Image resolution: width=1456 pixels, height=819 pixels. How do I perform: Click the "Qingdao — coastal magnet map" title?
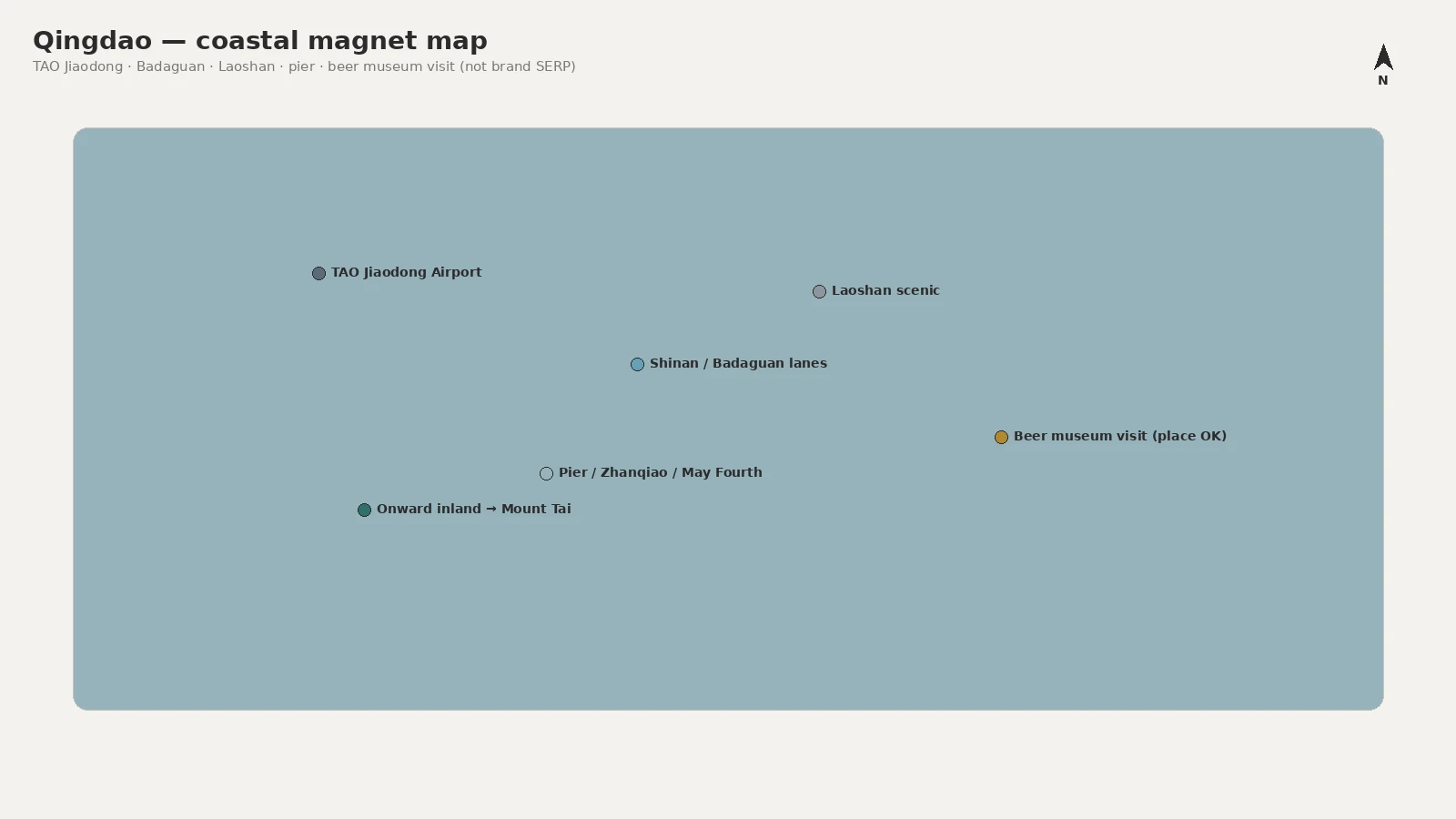click(260, 41)
